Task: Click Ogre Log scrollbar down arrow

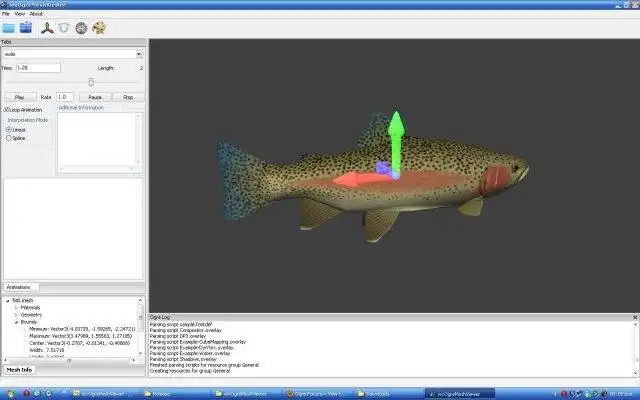Action: [635, 373]
